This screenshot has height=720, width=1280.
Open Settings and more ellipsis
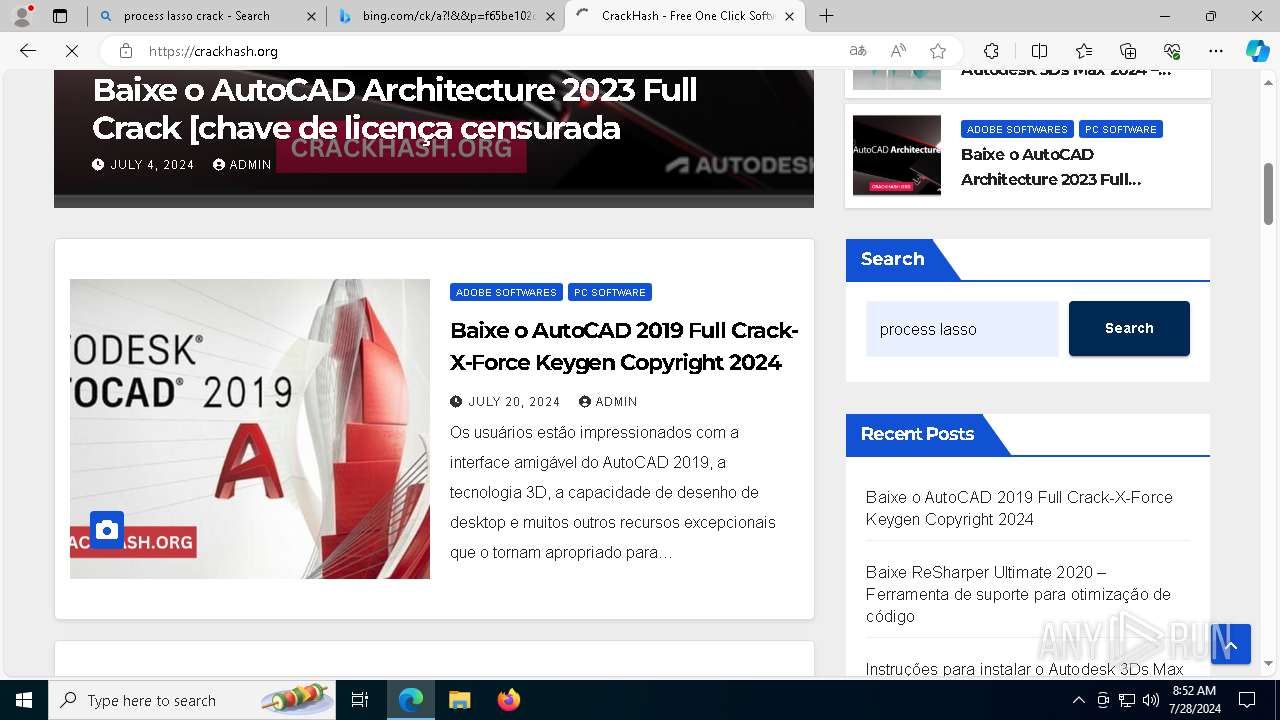pyautogui.click(x=1216, y=51)
